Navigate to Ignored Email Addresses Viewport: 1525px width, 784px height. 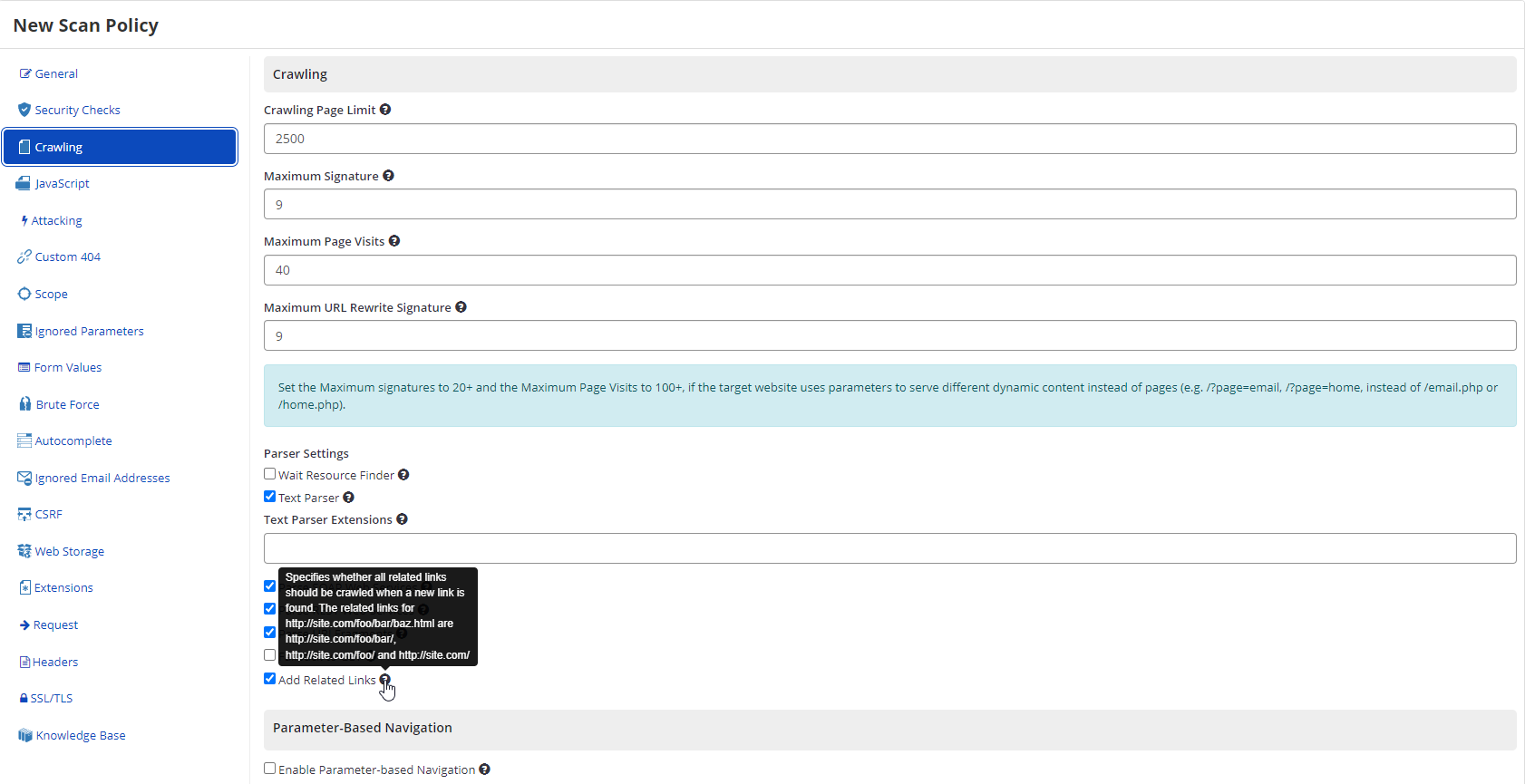(102, 478)
